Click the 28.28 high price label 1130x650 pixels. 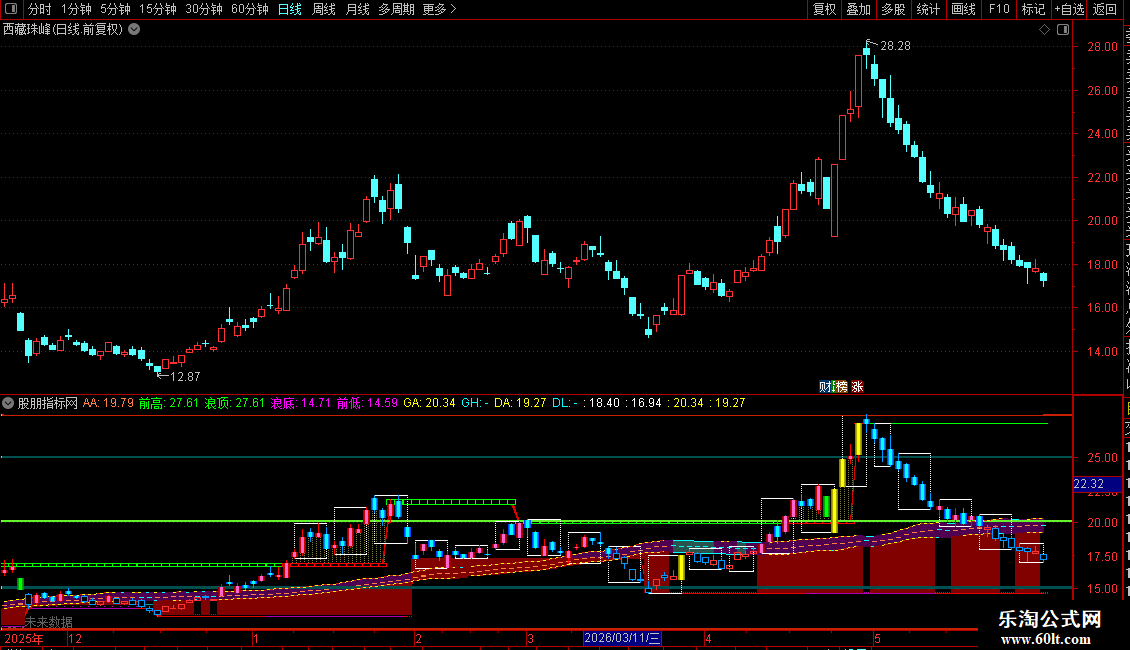click(895, 46)
